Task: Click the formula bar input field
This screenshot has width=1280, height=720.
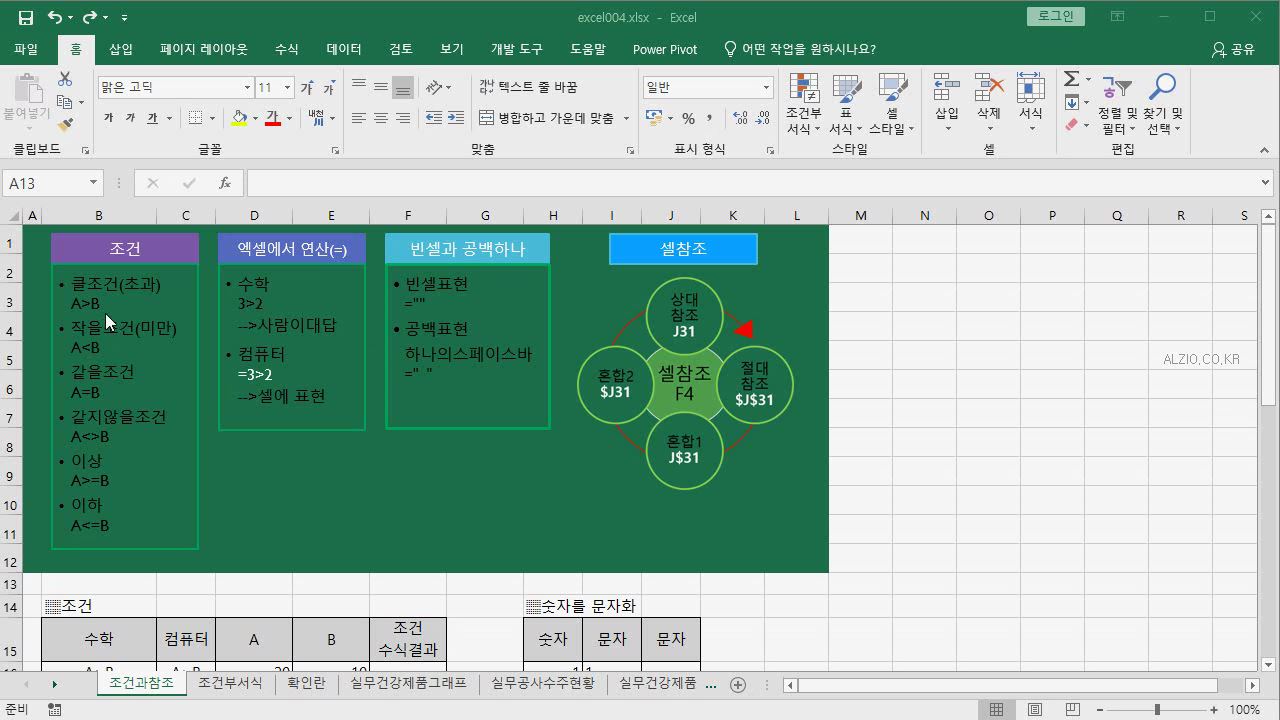Action: pos(752,183)
